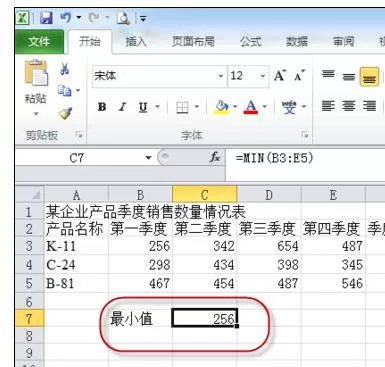
Task: Click the Redo arrow icon
Action: [x=94, y=17]
